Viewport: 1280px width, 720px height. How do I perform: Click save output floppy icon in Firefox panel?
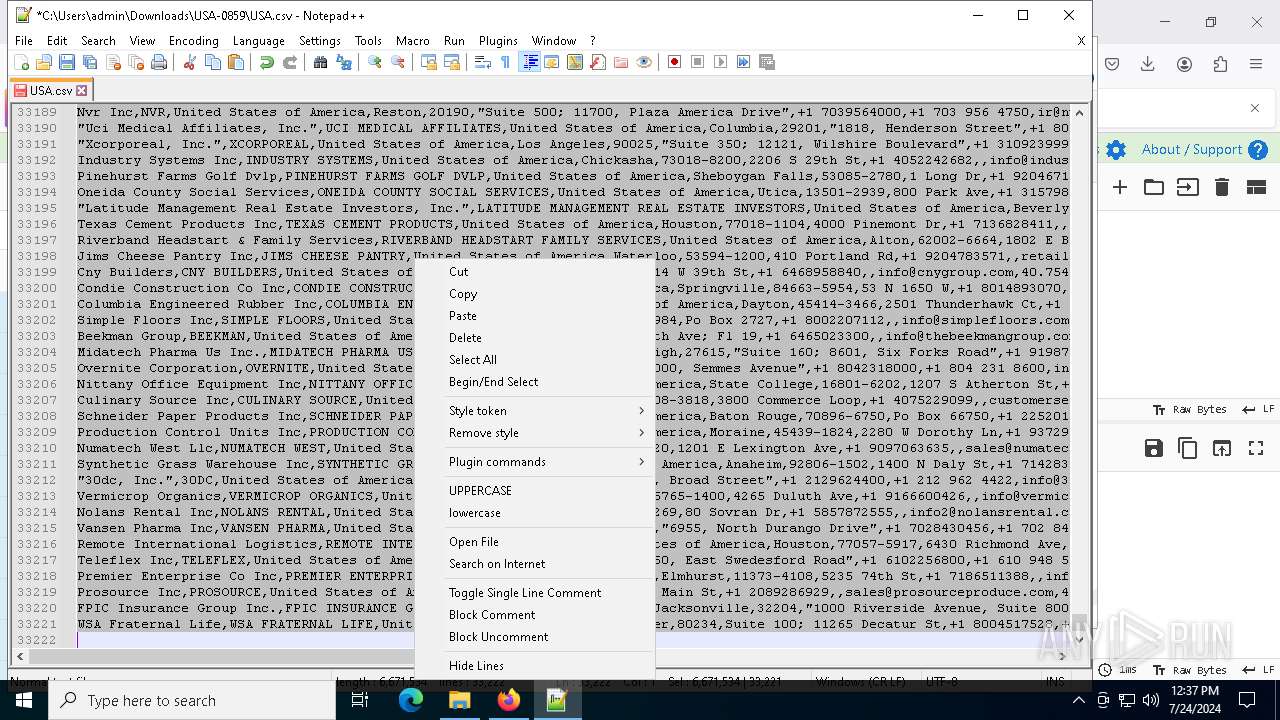pos(1154,448)
